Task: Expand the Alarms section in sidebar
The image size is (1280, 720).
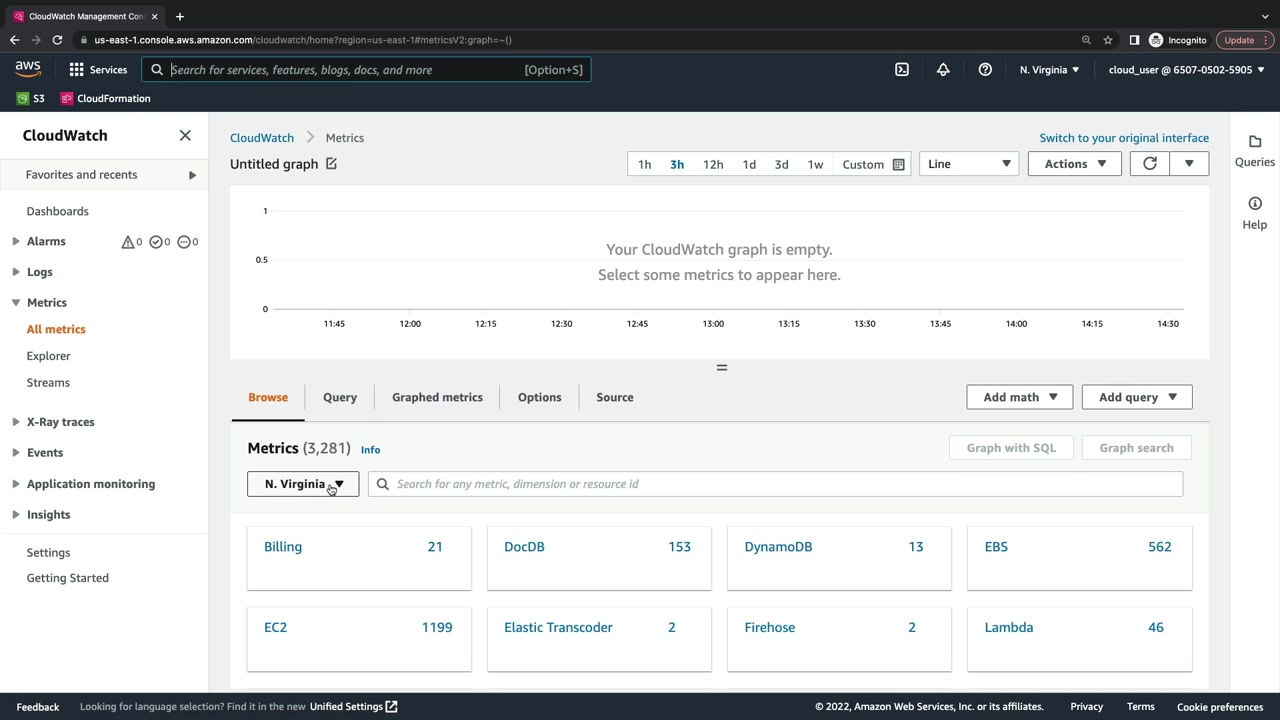Action: 16,241
